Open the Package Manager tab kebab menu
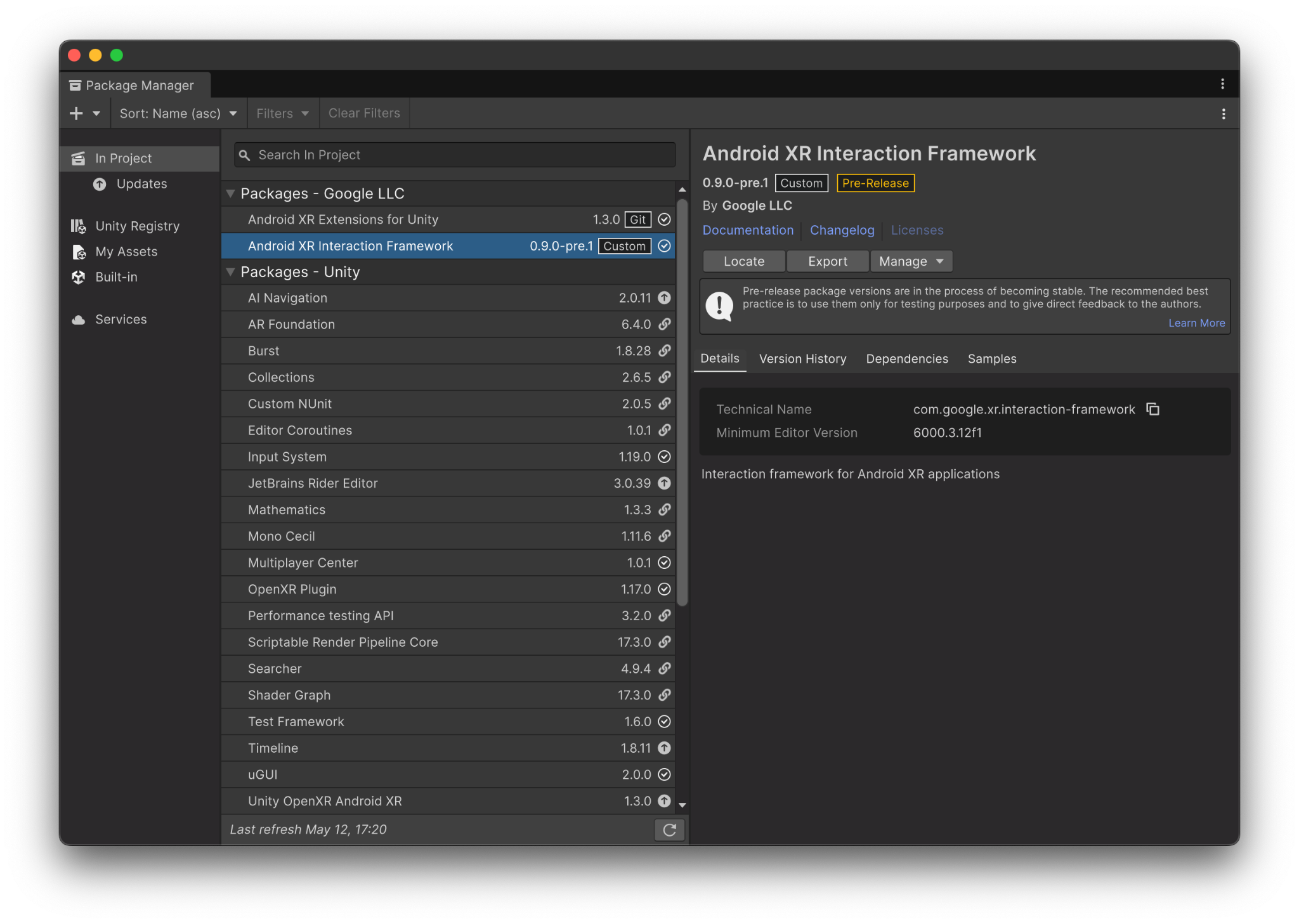Viewport: 1299px width, 924px height. (x=1222, y=84)
